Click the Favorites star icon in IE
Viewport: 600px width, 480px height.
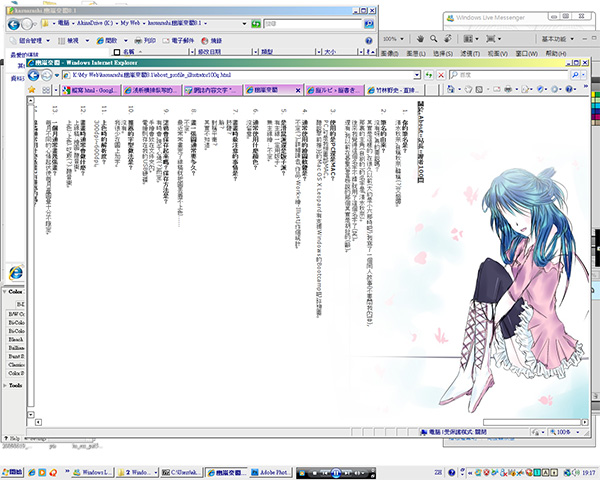click(32, 90)
